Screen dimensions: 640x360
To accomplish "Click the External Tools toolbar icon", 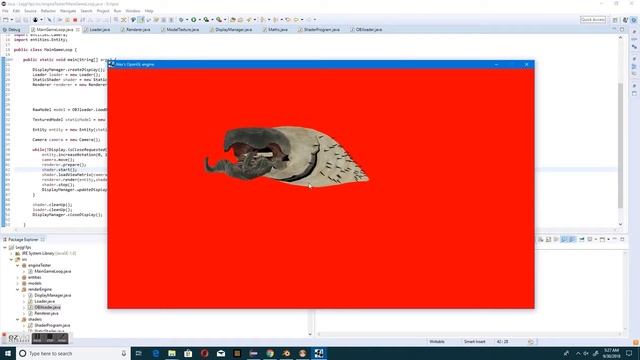I will click(x=219, y=20).
